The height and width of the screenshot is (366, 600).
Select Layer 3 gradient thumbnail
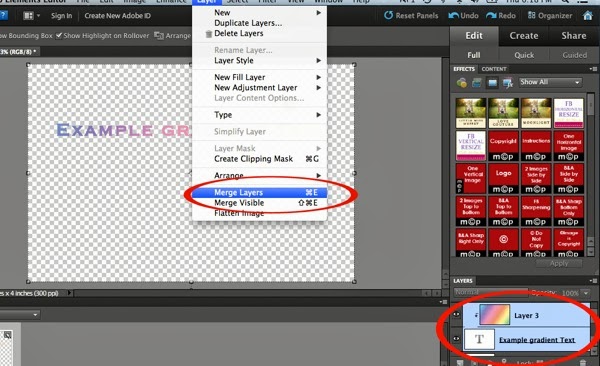[x=494, y=314]
